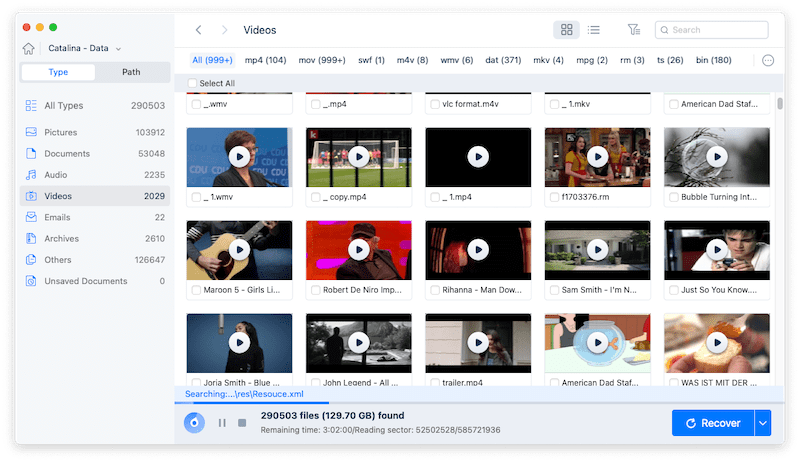
Task: Check the _1.mp4 file checkbox
Action: point(435,197)
